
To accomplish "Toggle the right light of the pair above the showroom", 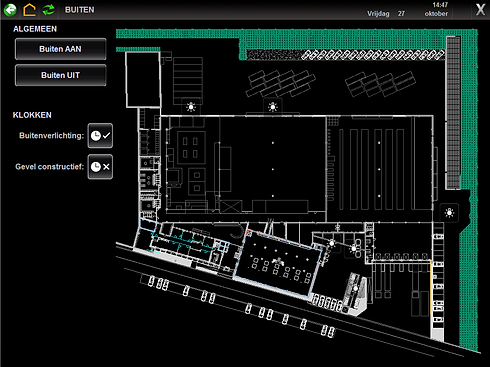I will pyautogui.click(x=354, y=248).
